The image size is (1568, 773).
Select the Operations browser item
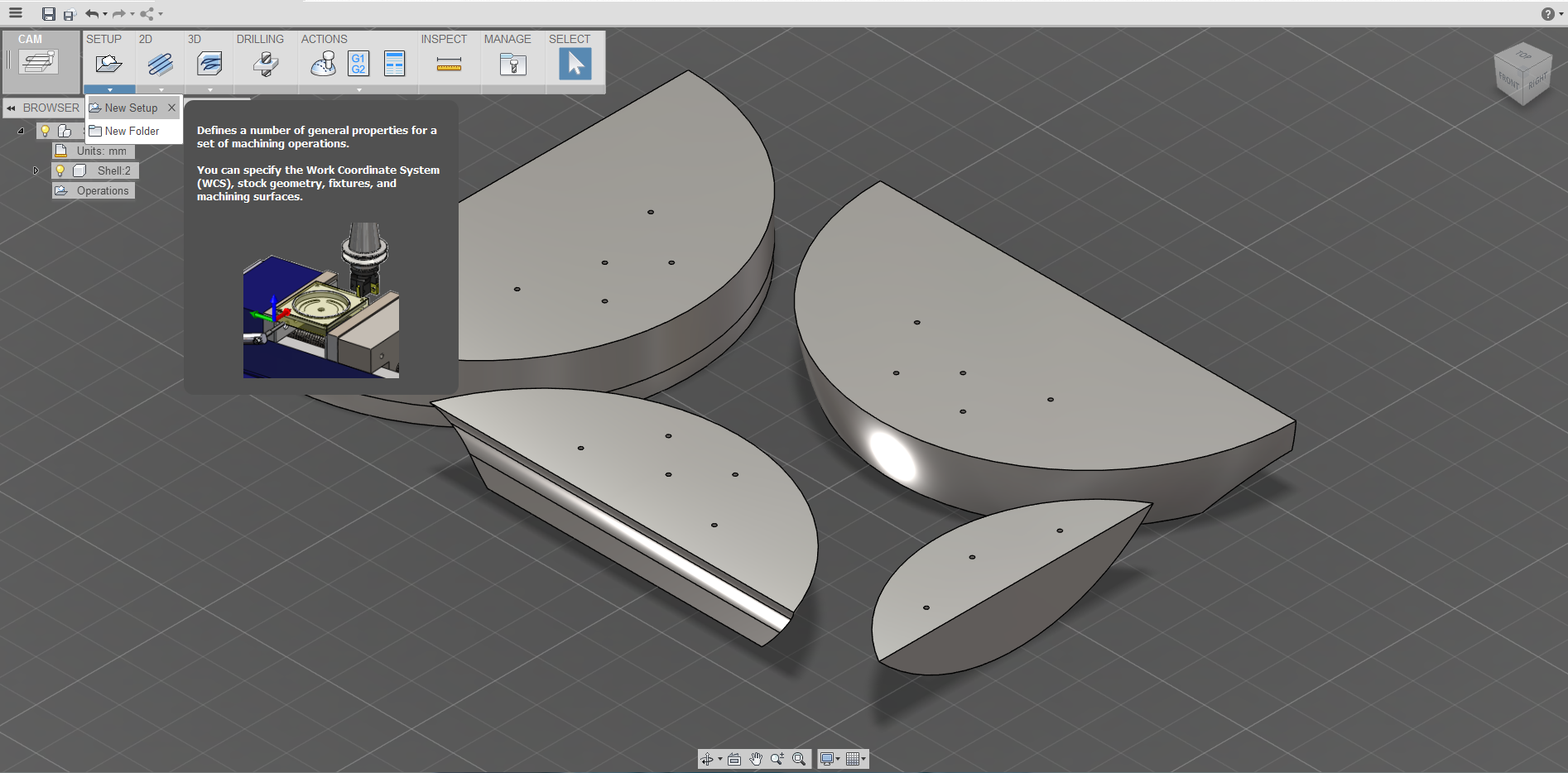94,190
